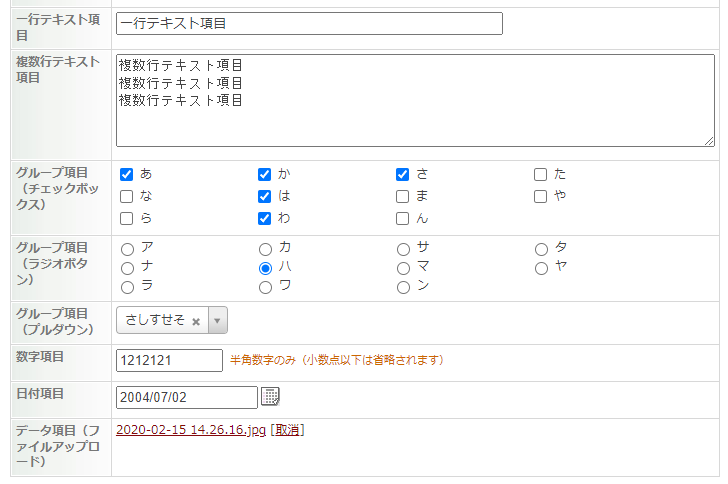
Task: Click into the 一行テキスト項目 input field
Action: pos(309,23)
